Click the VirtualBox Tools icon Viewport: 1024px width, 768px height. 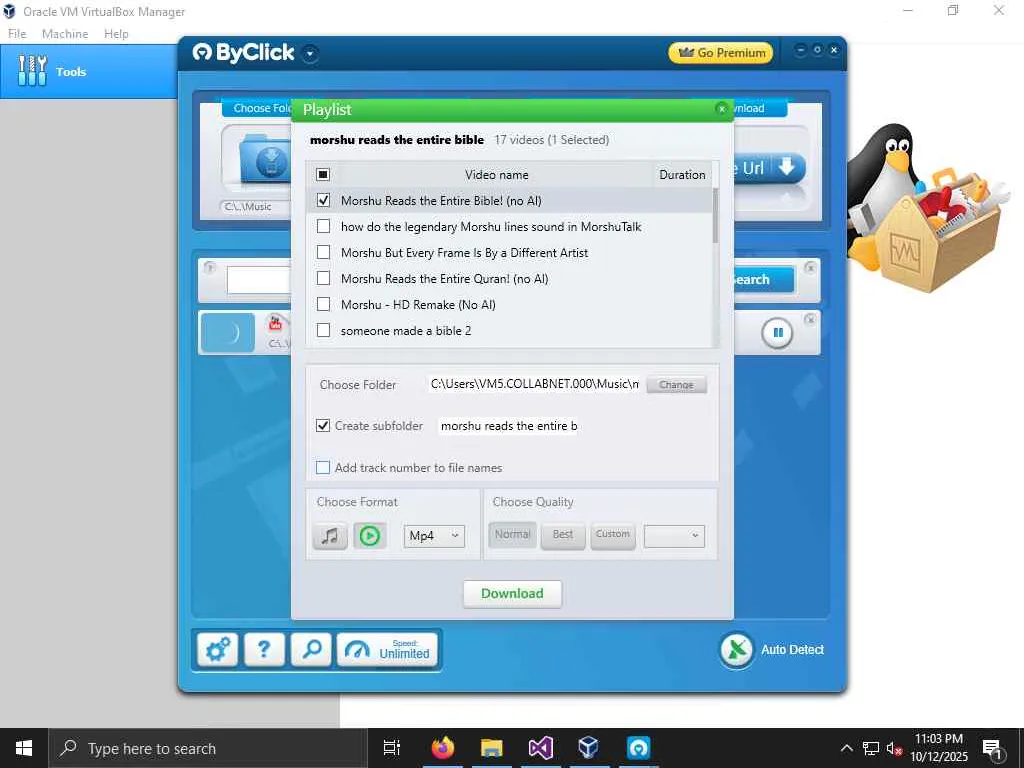[33, 71]
